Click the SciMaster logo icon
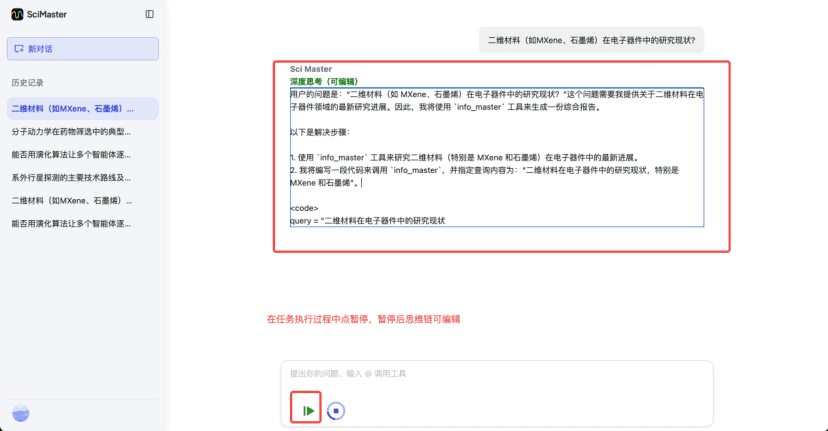 pos(17,14)
